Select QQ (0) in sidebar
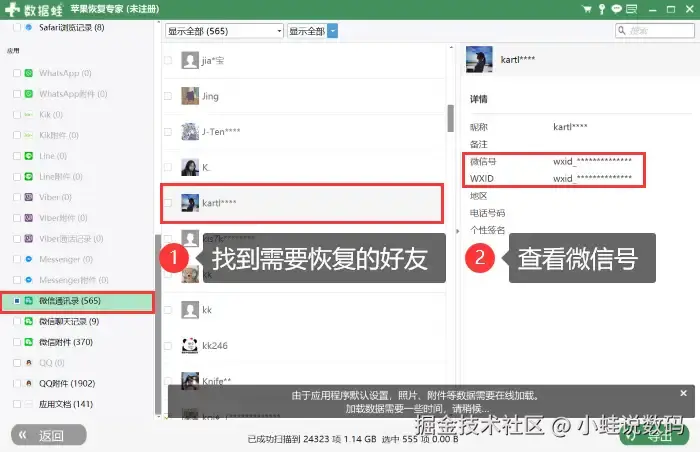 click(52, 363)
